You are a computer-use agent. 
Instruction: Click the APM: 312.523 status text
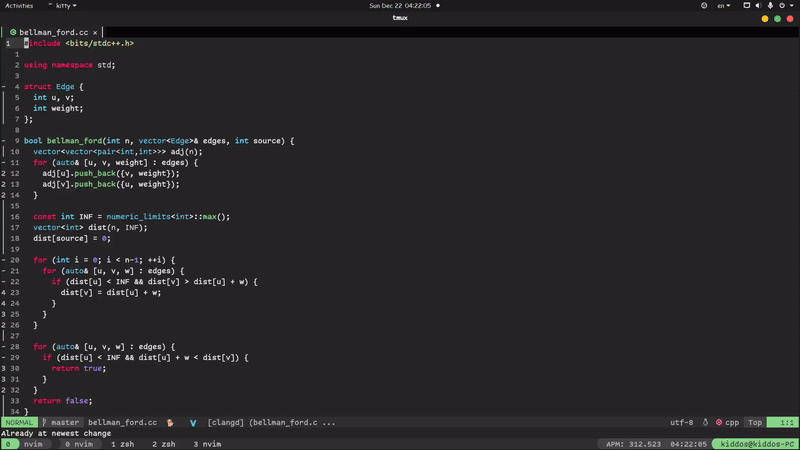pyautogui.click(x=633, y=444)
